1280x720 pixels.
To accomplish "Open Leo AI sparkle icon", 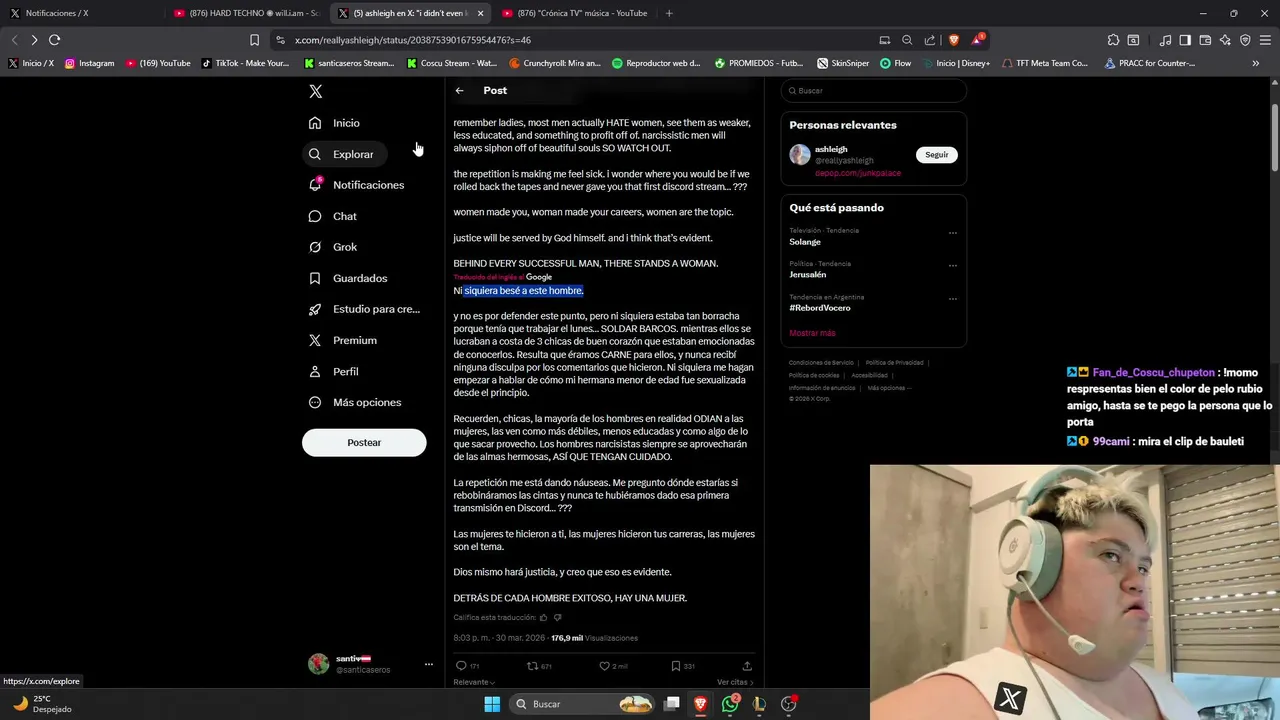I will [x=1225, y=40].
